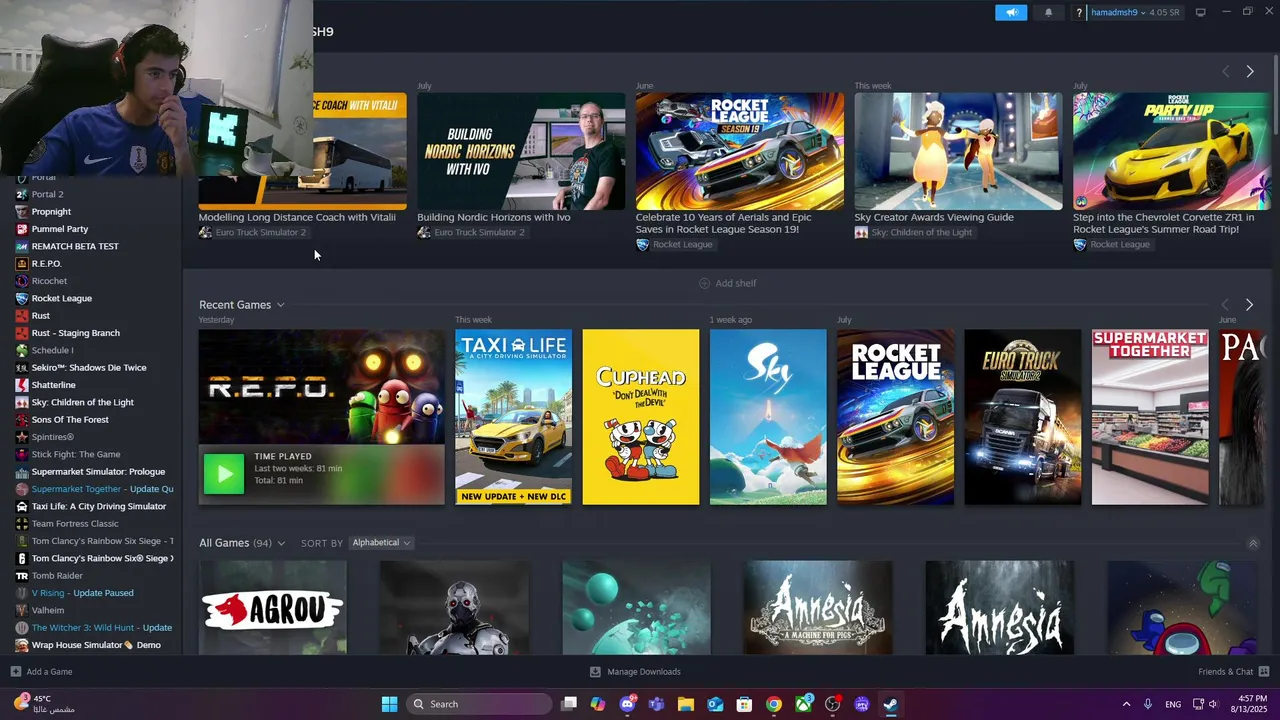Open Friends & Chat
Image resolution: width=1280 pixels, height=720 pixels.
click(x=1234, y=672)
